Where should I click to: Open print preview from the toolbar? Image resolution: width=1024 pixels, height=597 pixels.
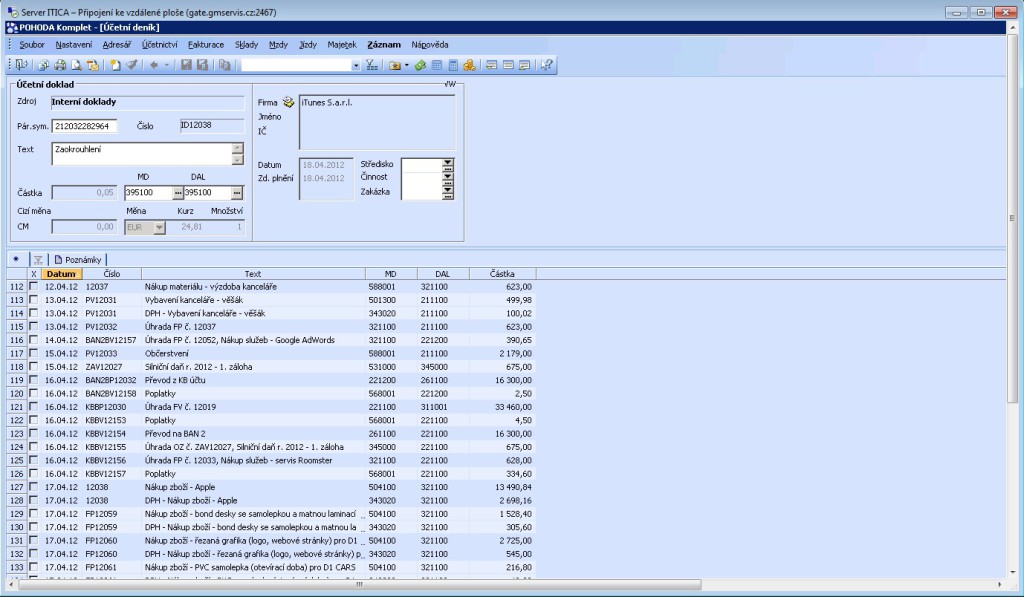click(x=76, y=65)
